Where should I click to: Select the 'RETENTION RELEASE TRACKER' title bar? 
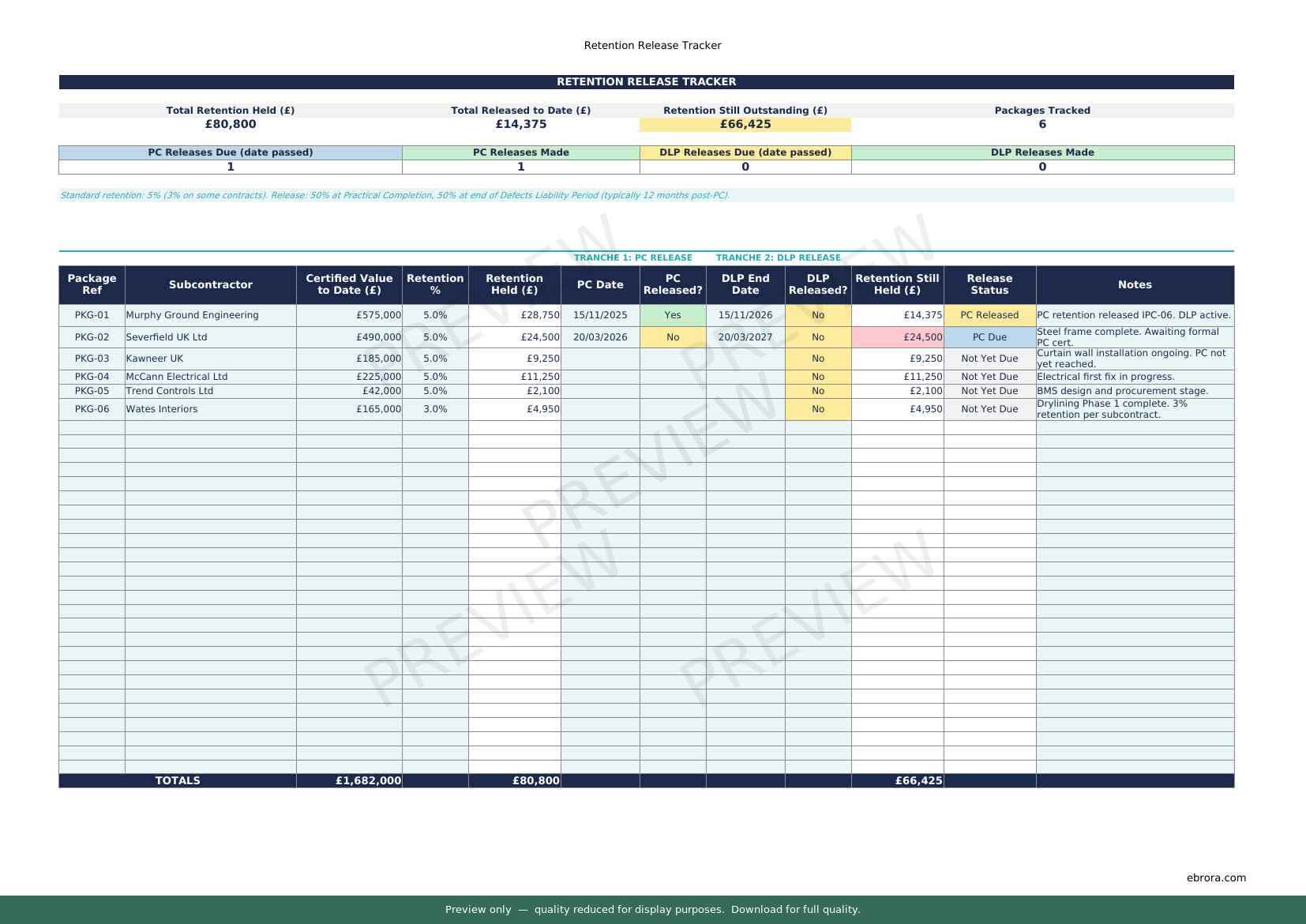[x=646, y=82]
